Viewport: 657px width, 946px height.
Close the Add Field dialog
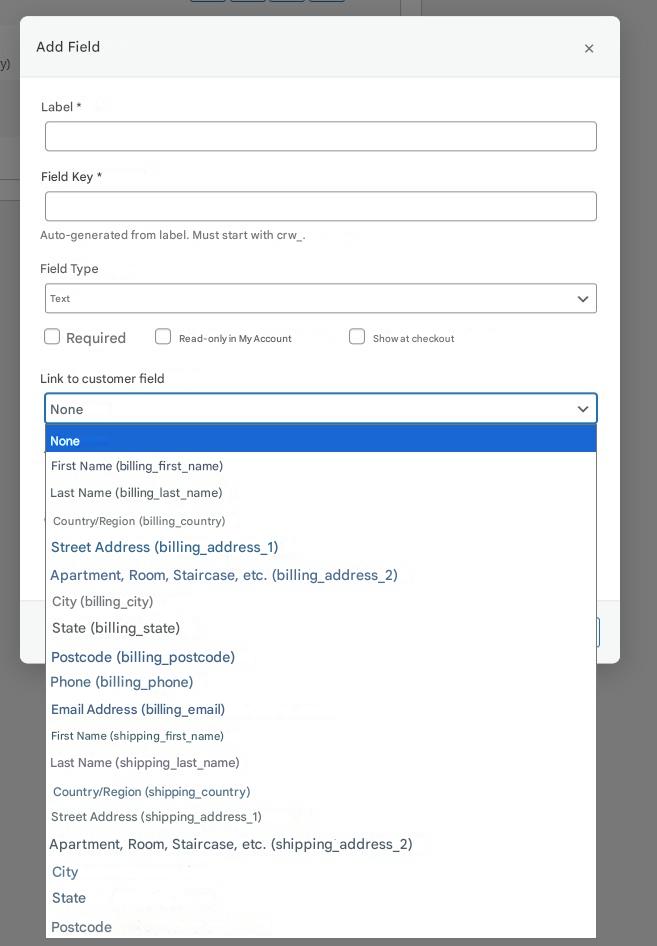click(589, 48)
